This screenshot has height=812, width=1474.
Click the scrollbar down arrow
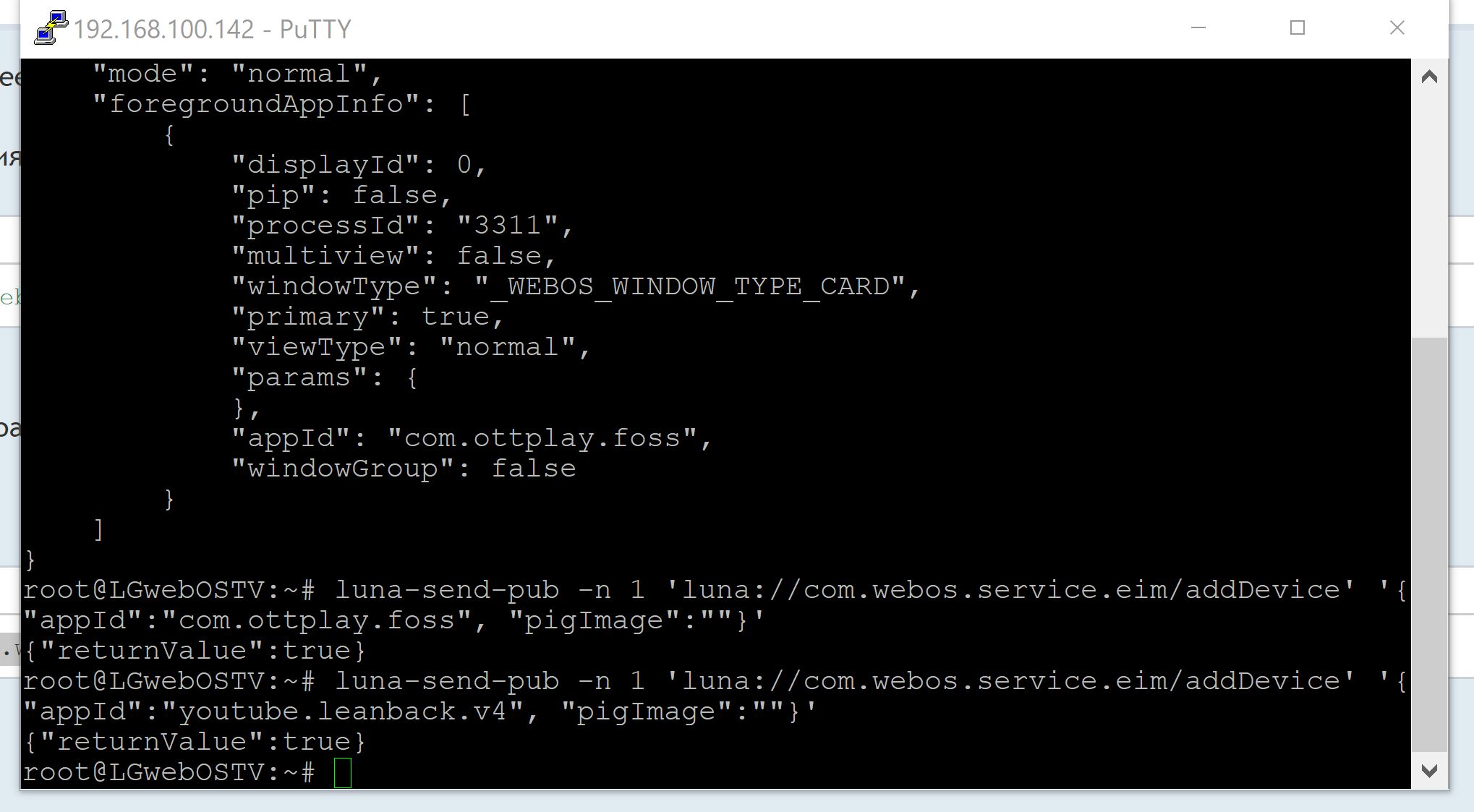click(x=1429, y=771)
